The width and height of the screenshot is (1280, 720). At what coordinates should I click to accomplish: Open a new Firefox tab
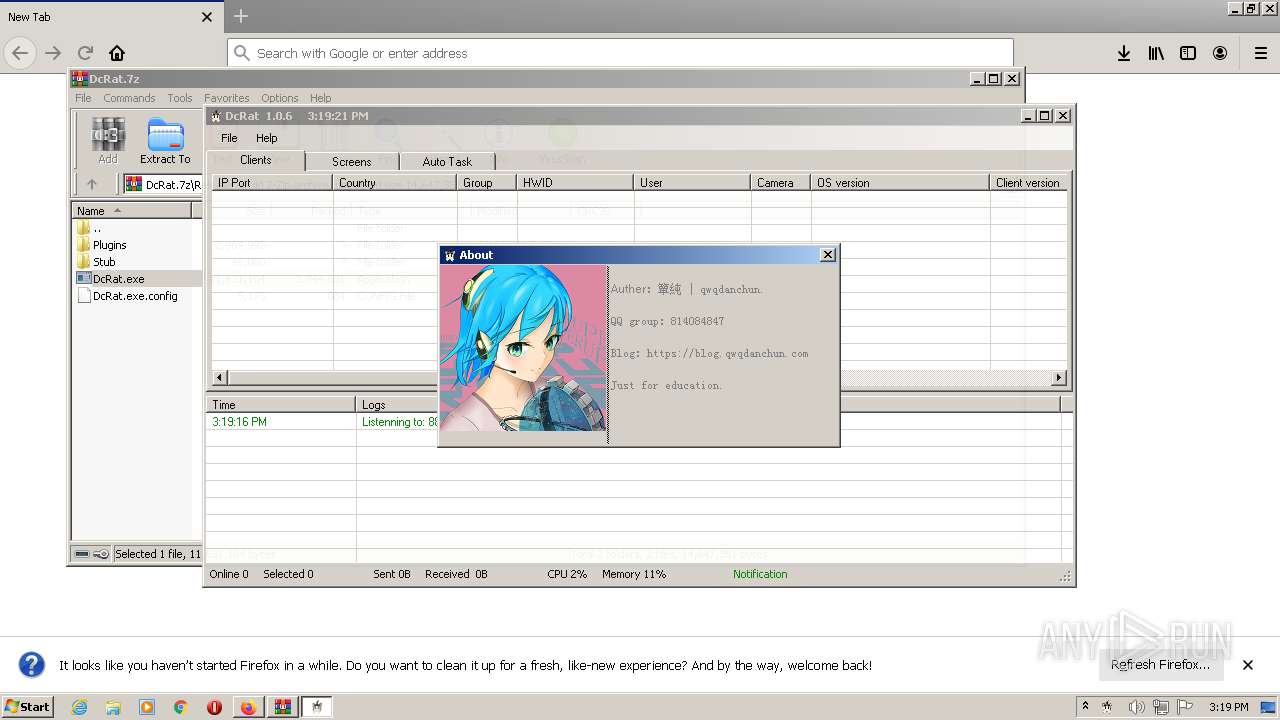241,16
